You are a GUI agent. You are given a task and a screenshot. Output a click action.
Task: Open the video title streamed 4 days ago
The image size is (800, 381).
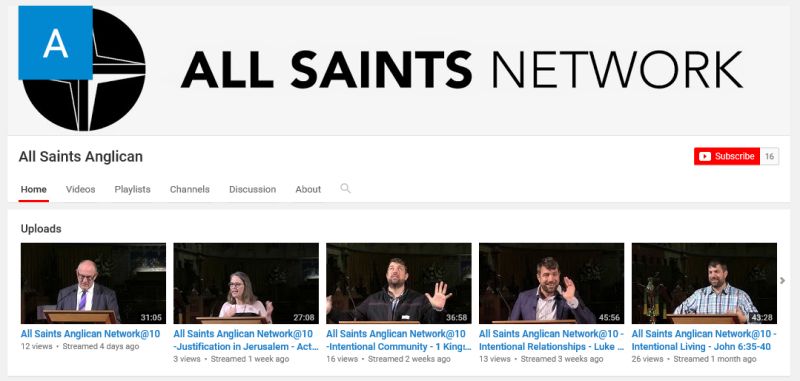click(90, 334)
